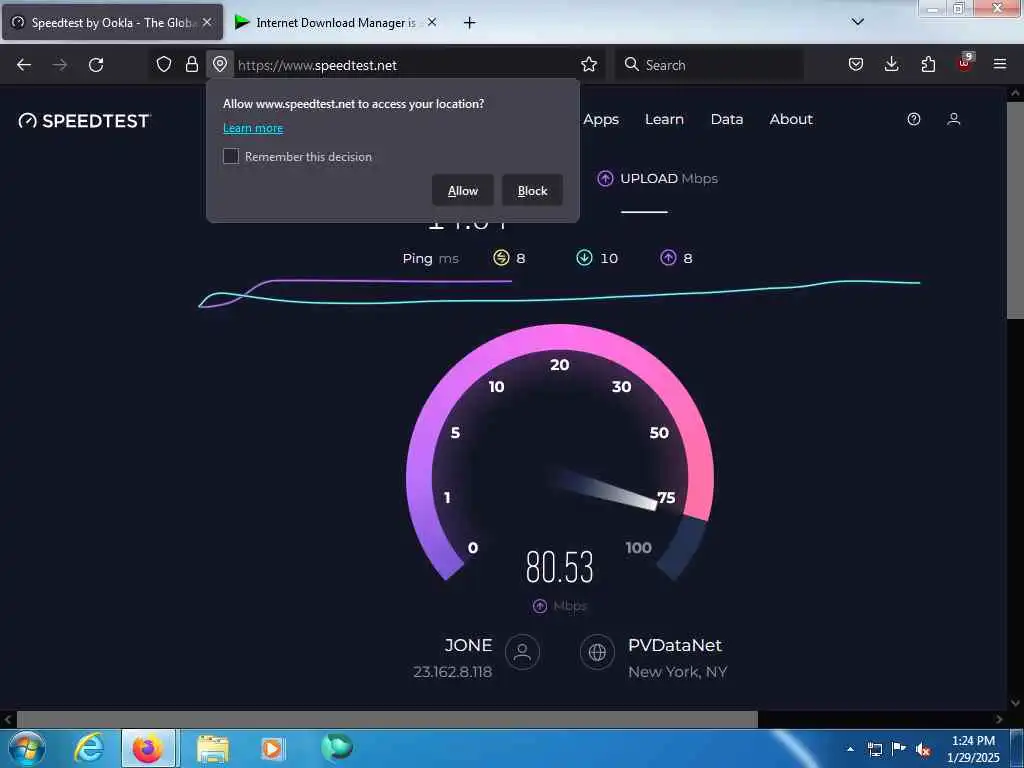
Task: Go back using the browser back arrow
Action: tap(24, 65)
